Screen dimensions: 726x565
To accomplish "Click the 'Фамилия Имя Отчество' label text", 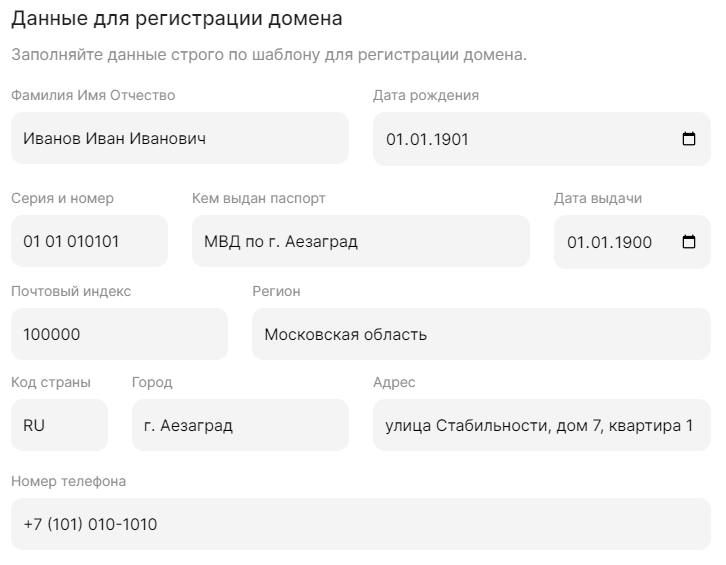I will 93,96.
